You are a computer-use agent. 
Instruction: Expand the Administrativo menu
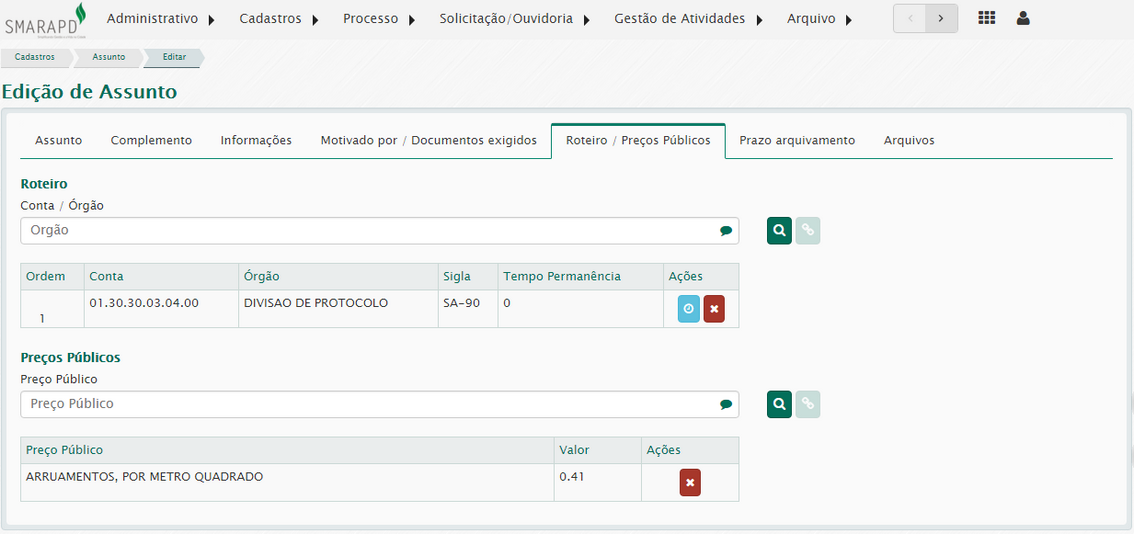tap(160, 19)
